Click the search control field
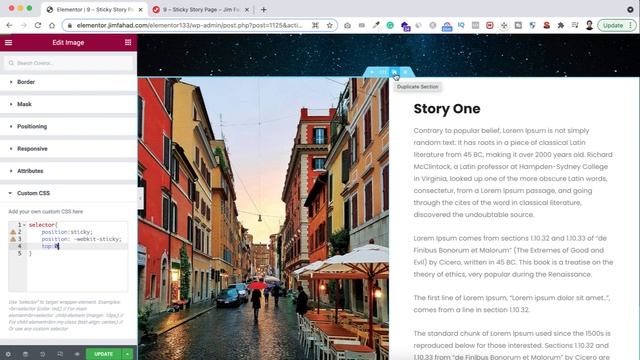Screen dimensions: 640x360 point(69,63)
